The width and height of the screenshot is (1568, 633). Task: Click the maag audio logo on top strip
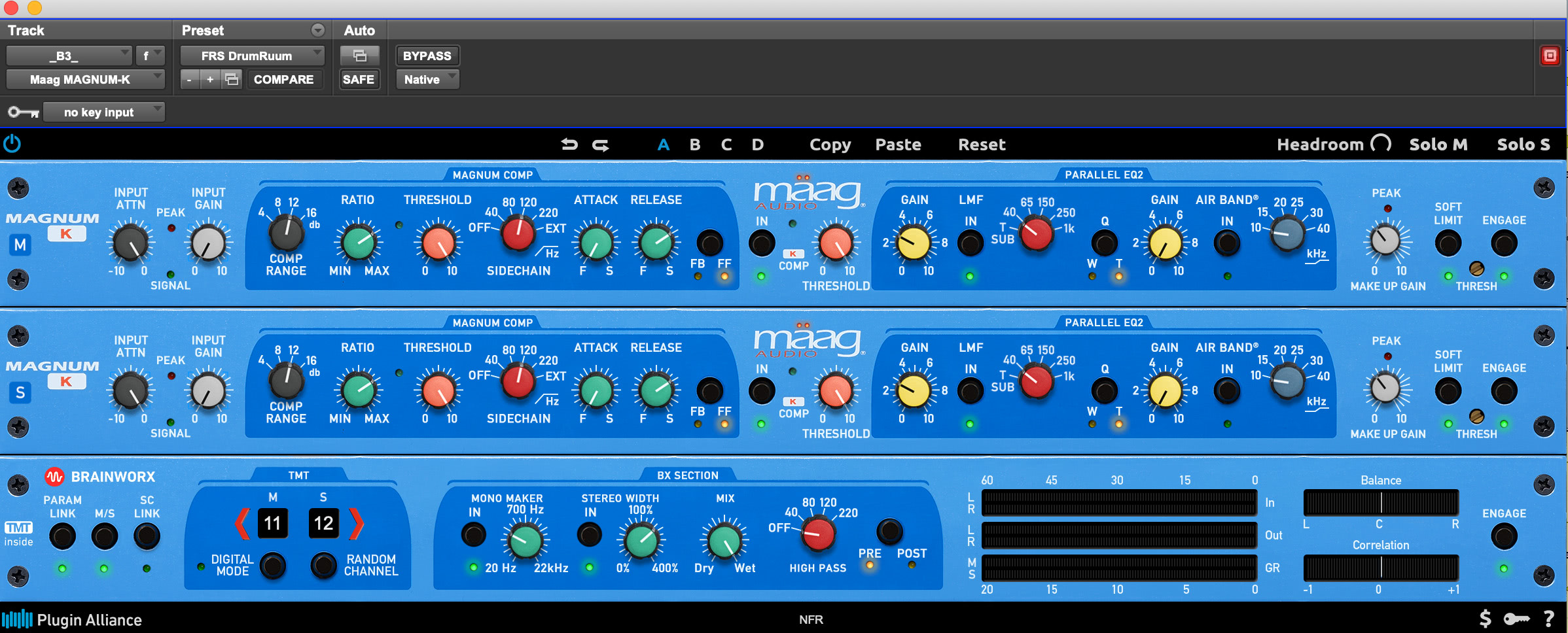(809, 194)
